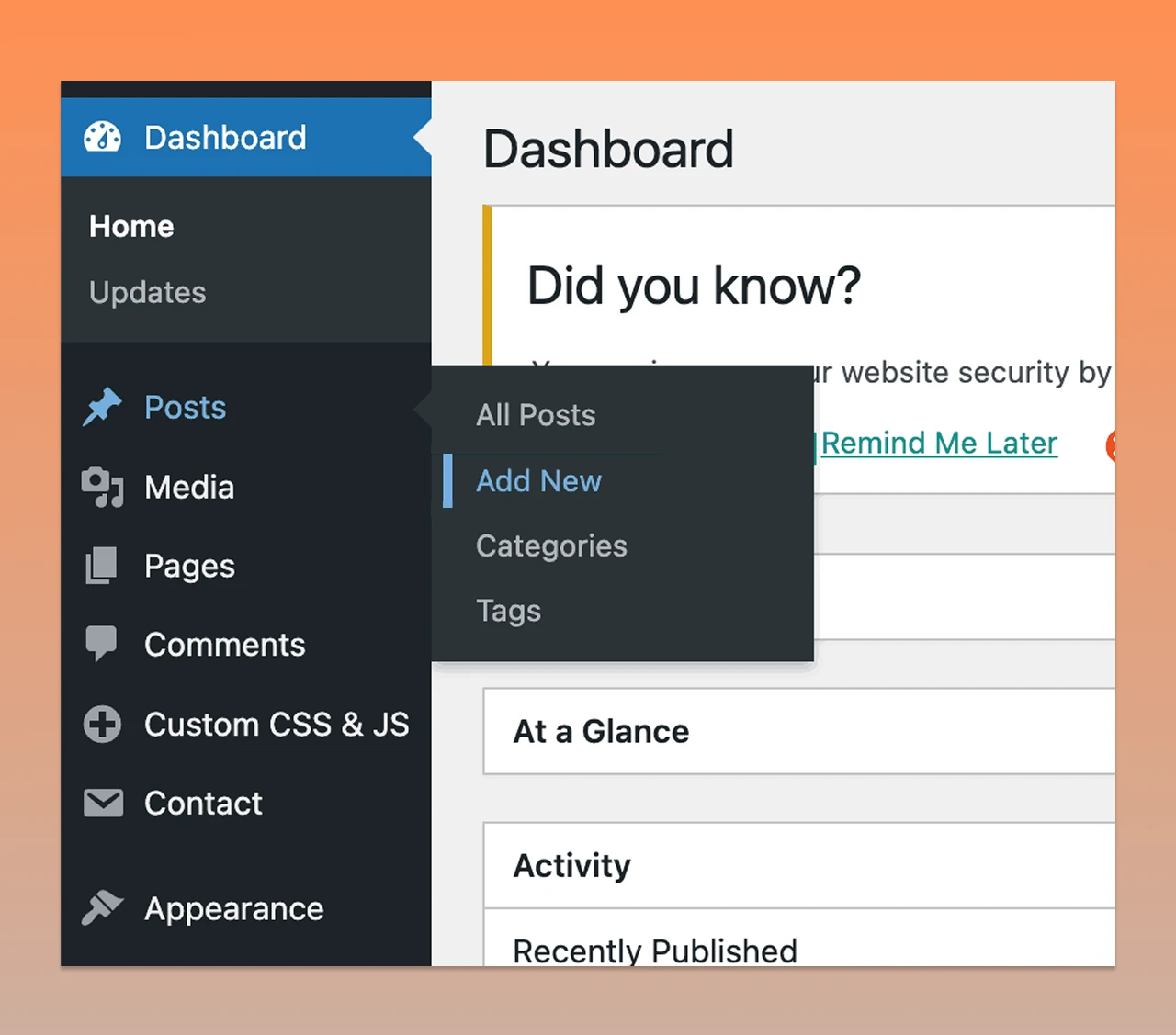The image size is (1176, 1035).
Task: Click the Media camera-and-note icon
Action: tap(102, 487)
